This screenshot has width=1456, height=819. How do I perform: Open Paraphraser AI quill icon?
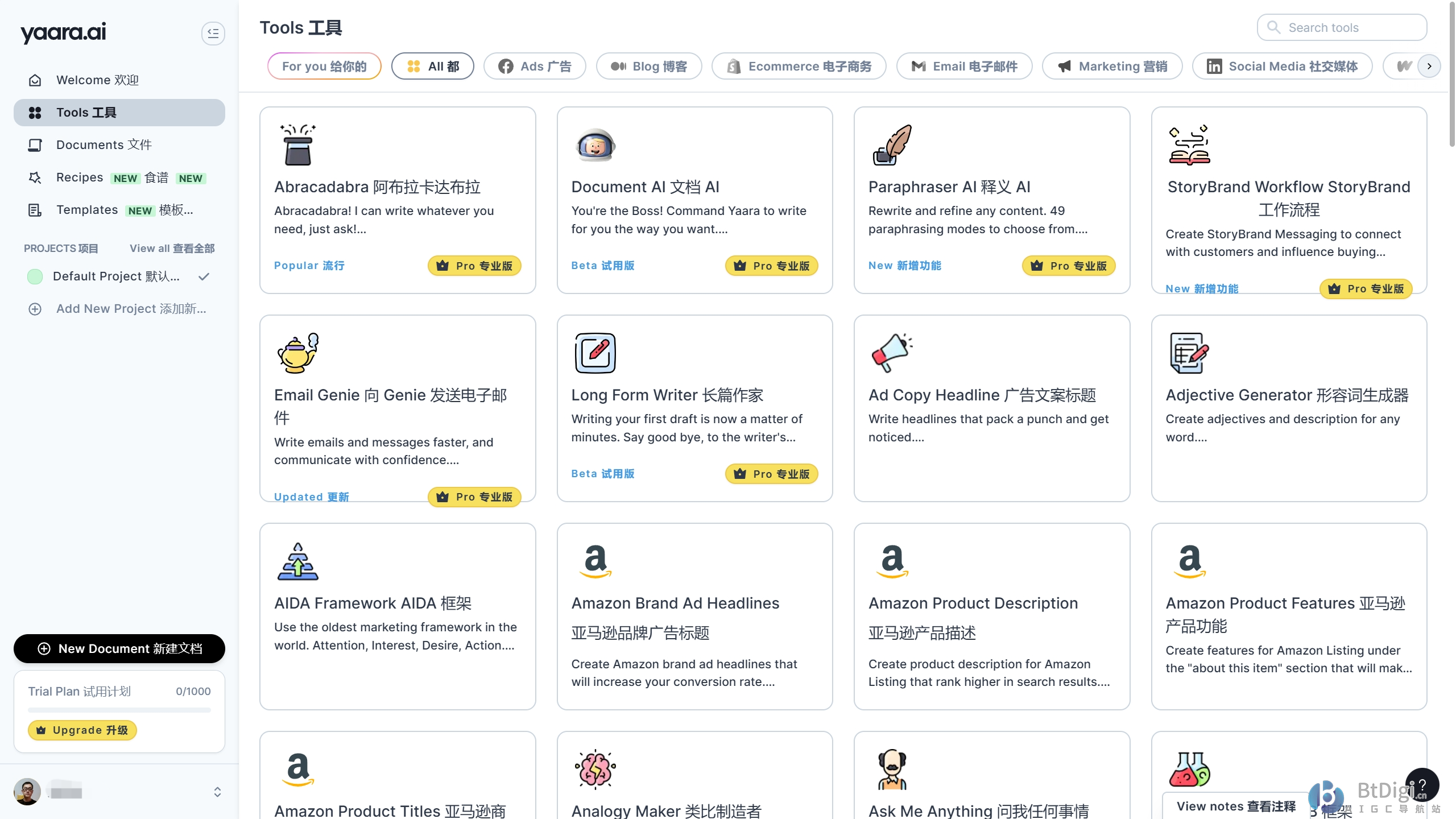[892, 144]
